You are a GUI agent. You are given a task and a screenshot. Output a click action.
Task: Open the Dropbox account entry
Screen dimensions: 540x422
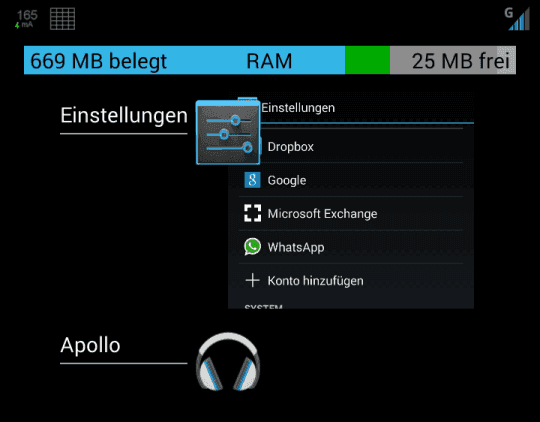pyautogui.click(x=351, y=146)
